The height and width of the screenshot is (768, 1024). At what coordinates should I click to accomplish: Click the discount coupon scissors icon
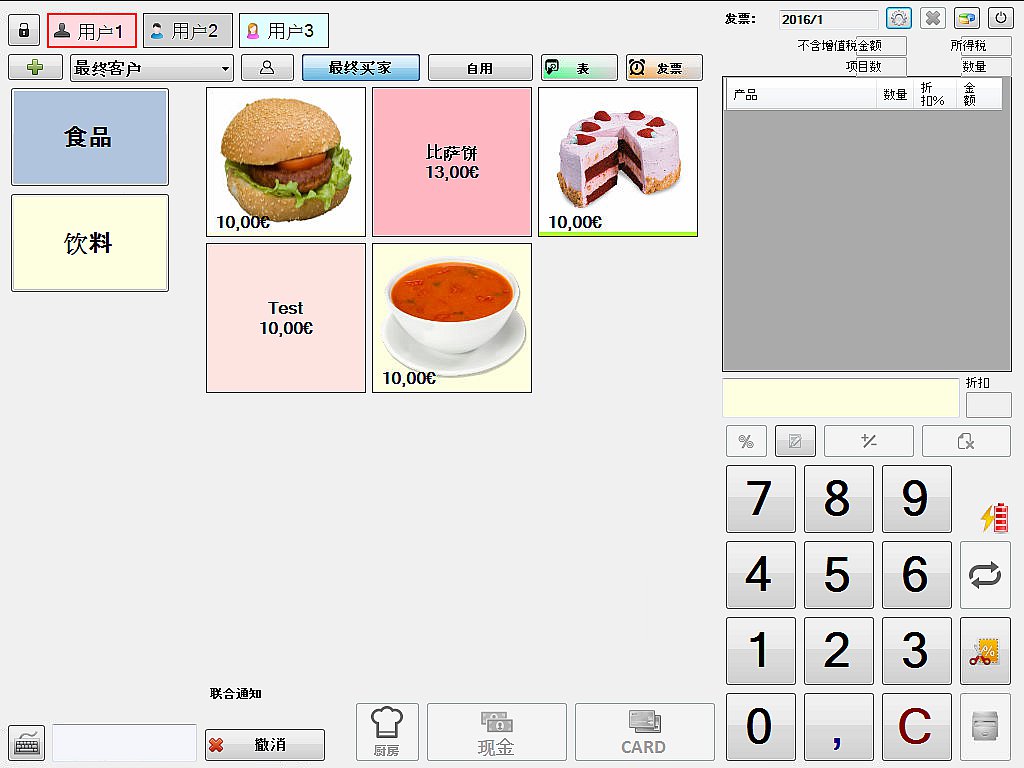pyautogui.click(x=985, y=651)
